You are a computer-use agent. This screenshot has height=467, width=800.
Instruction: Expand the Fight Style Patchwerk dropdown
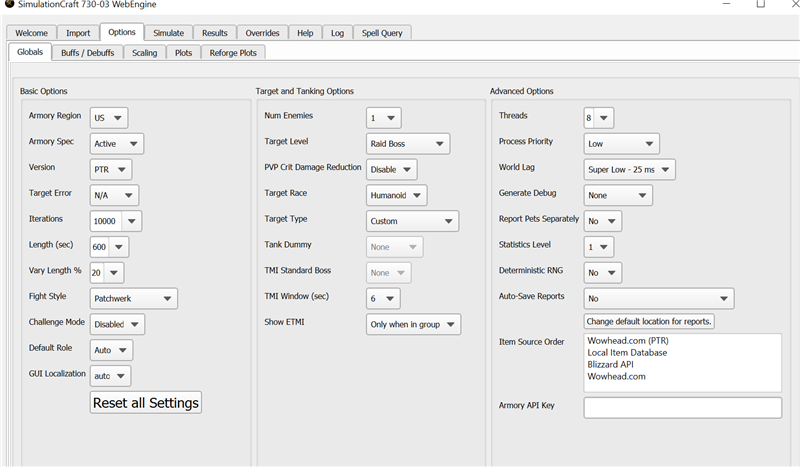coord(133,298)
